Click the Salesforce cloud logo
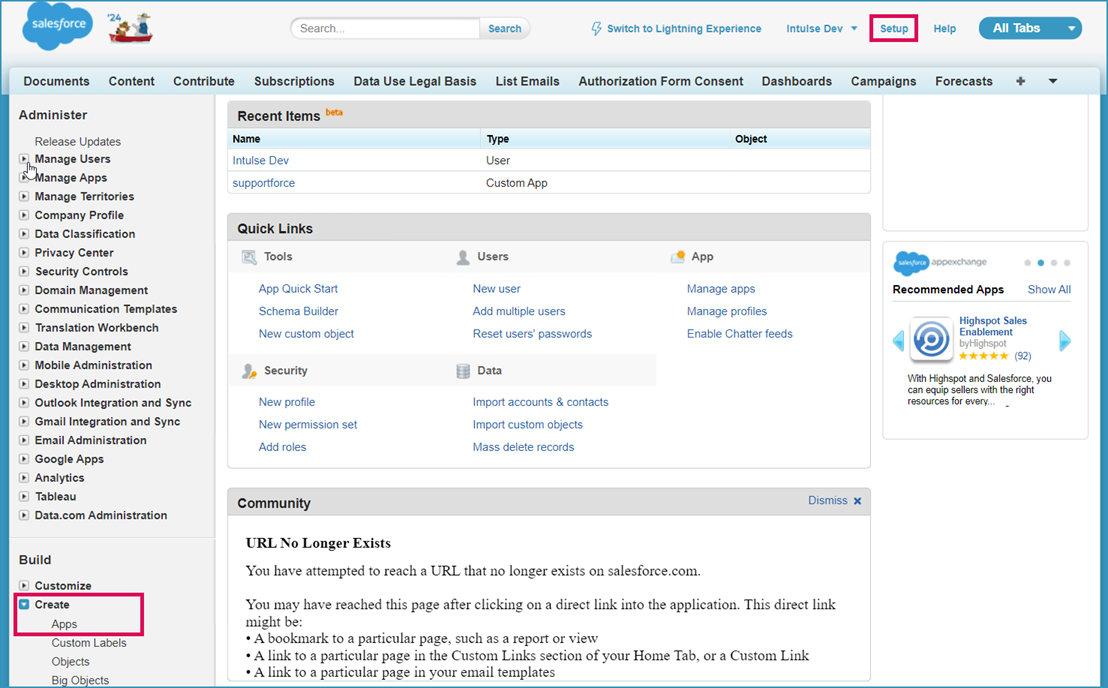The width and height of the screenshot is (1108, 688). [x=57, y=25]
